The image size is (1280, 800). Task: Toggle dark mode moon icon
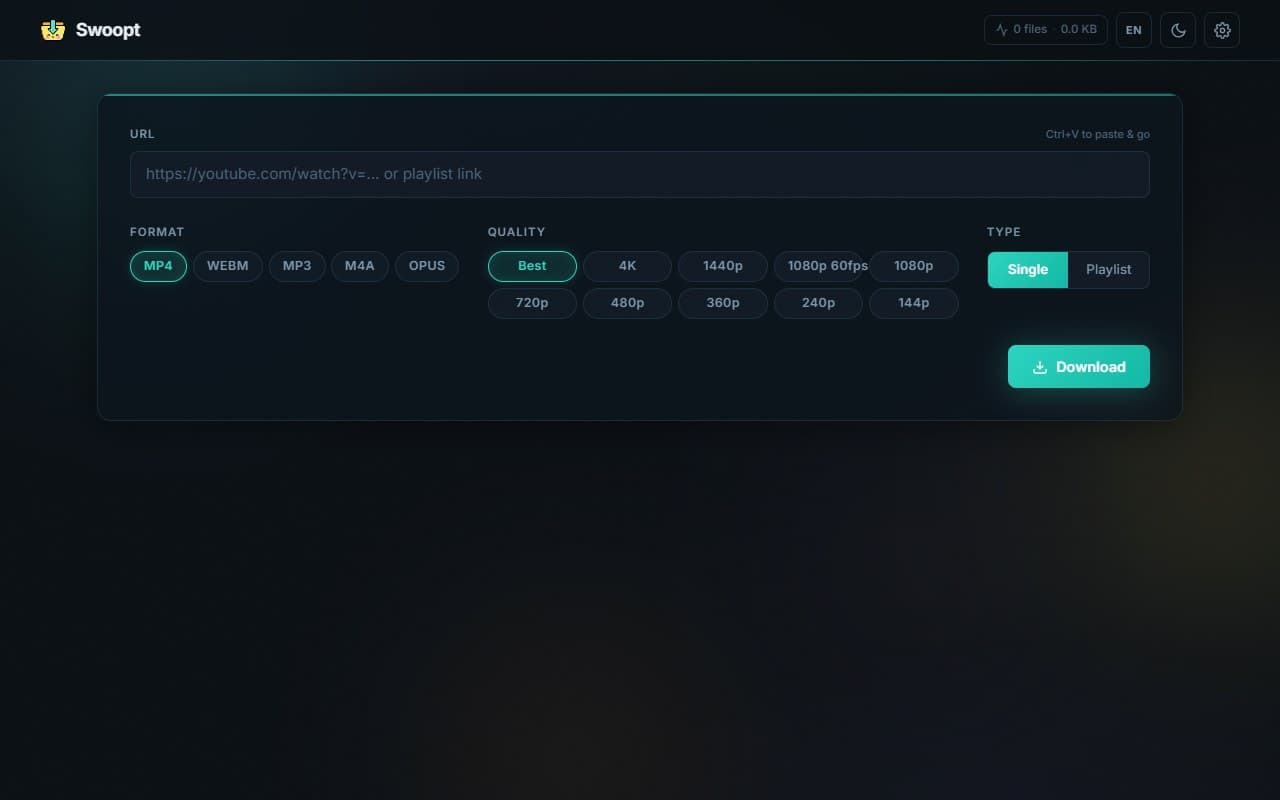[1178, 30]
